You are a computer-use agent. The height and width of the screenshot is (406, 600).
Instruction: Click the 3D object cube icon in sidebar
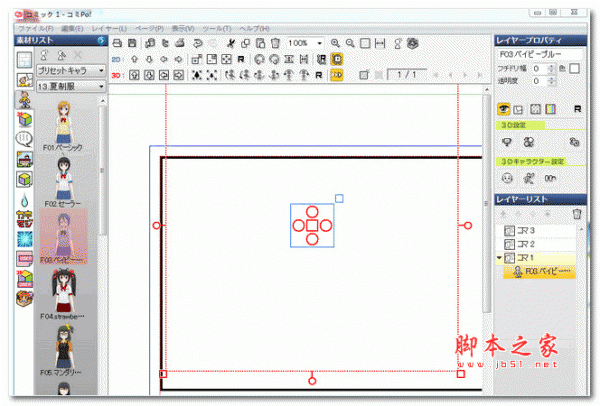point(23,119)
